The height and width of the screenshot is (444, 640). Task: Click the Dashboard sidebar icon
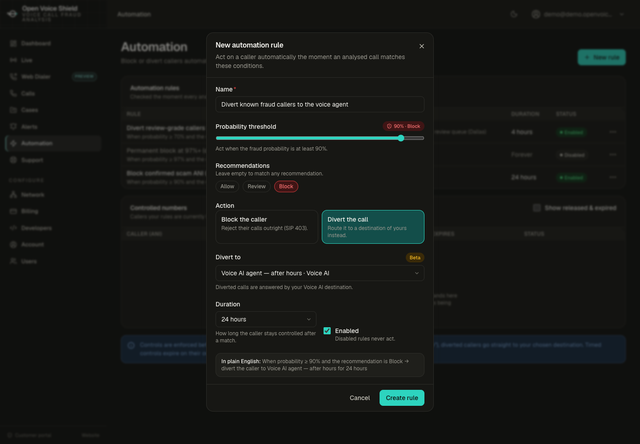tap(13, 43)
